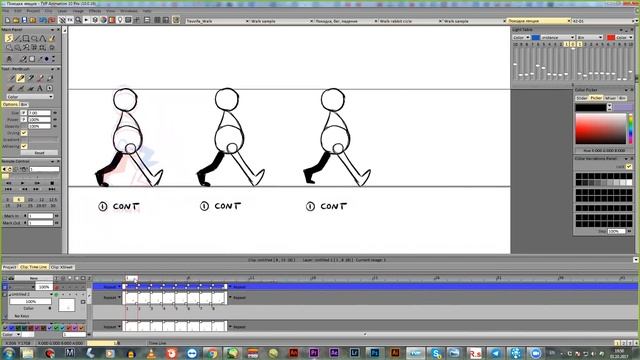This screenshot has height=360, width=640.
Task: Open layer blending Color dropdown at timeline bottom
Action: [x=11, y=334]
